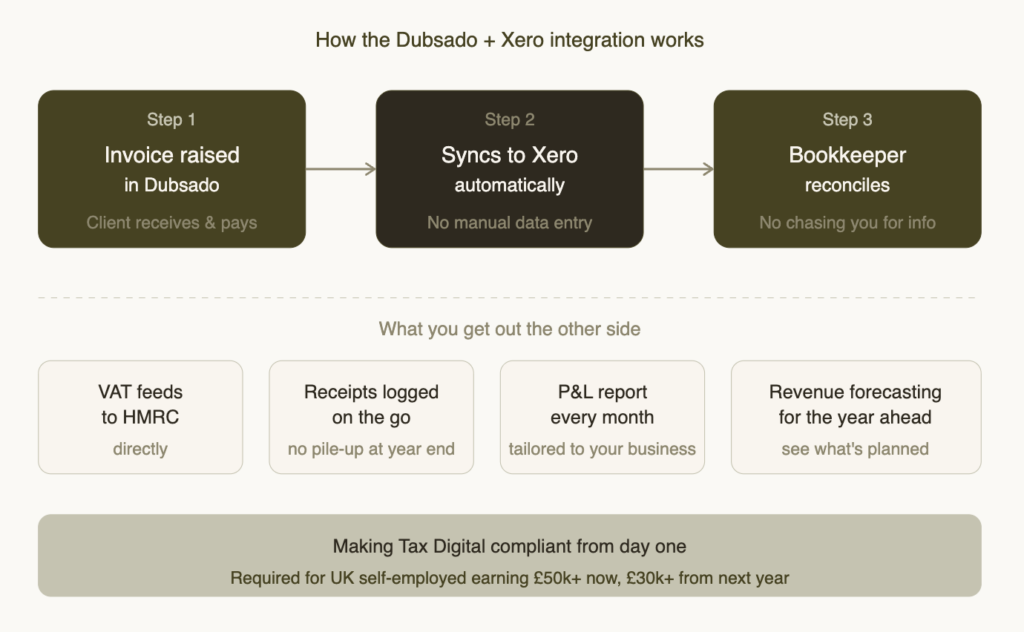Select the Step 3 Bookkeeper reconciles box

point(847,168)
